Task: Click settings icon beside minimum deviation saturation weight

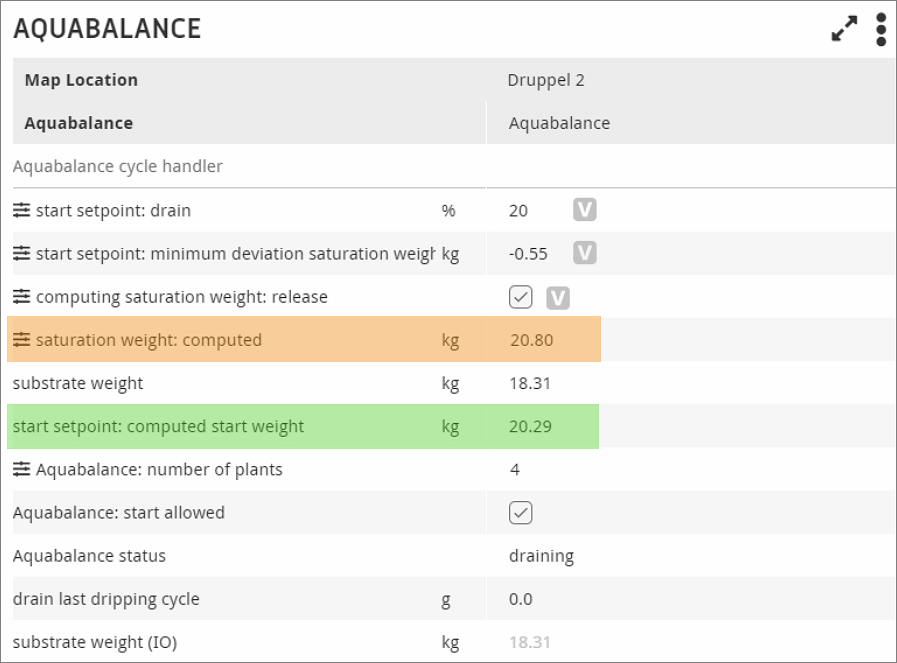Action: pyautogui.click(x=22, y=254)
